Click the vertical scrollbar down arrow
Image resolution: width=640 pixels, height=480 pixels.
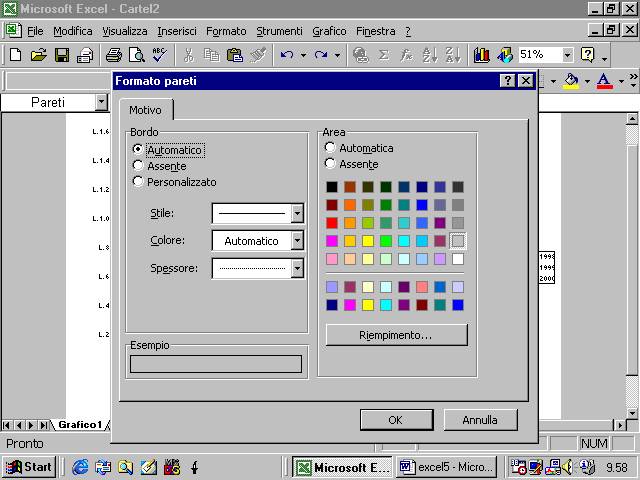(x=632, y=413)
